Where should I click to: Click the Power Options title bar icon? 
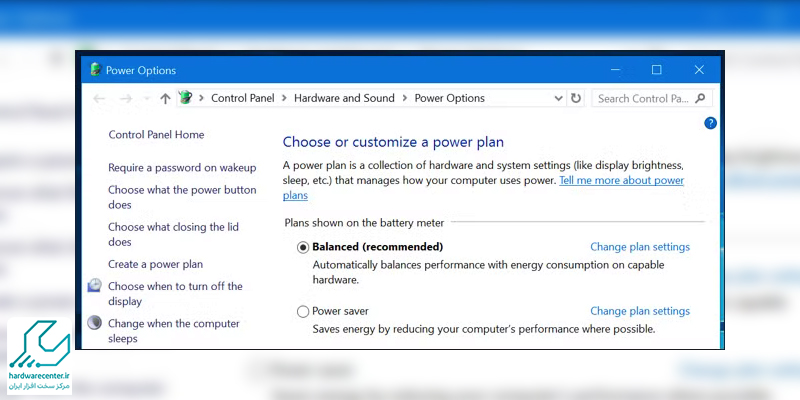point(95,70)
